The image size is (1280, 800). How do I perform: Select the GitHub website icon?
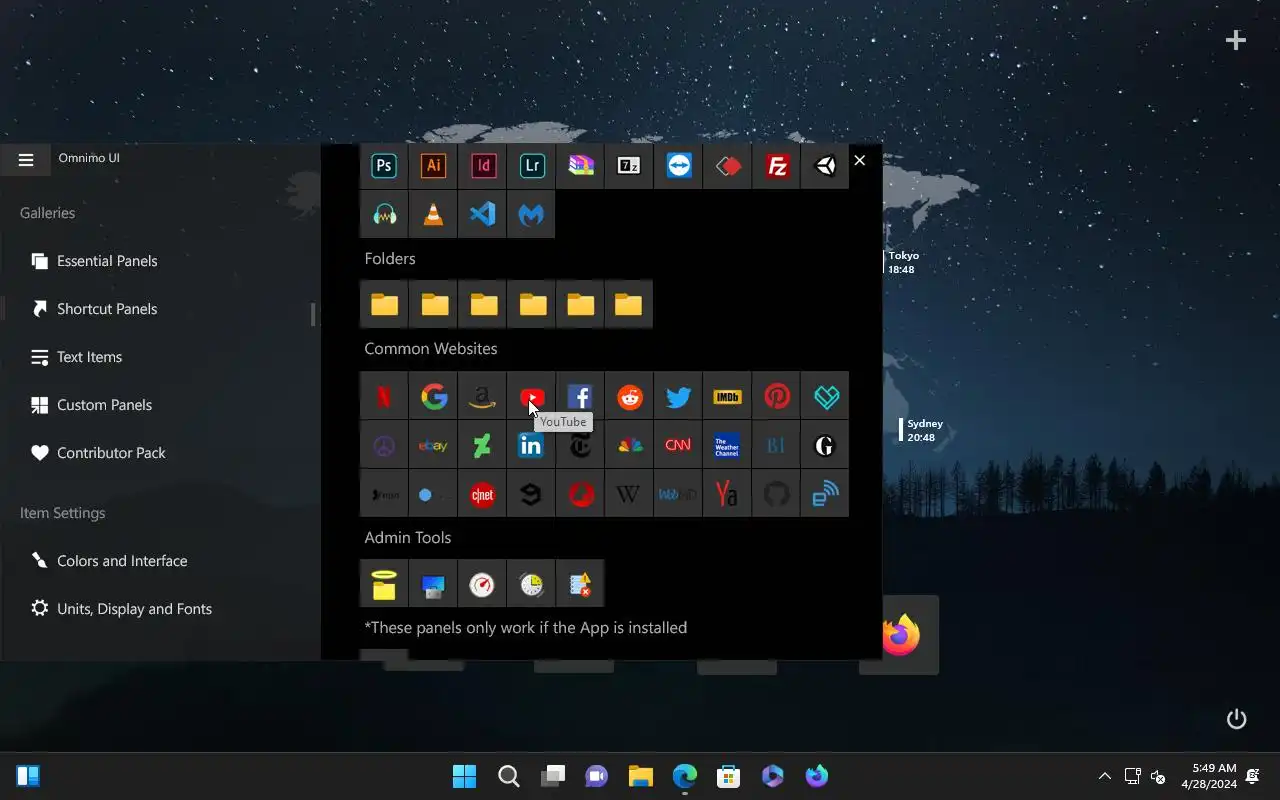pyautogui.click(x=777, y=494)
